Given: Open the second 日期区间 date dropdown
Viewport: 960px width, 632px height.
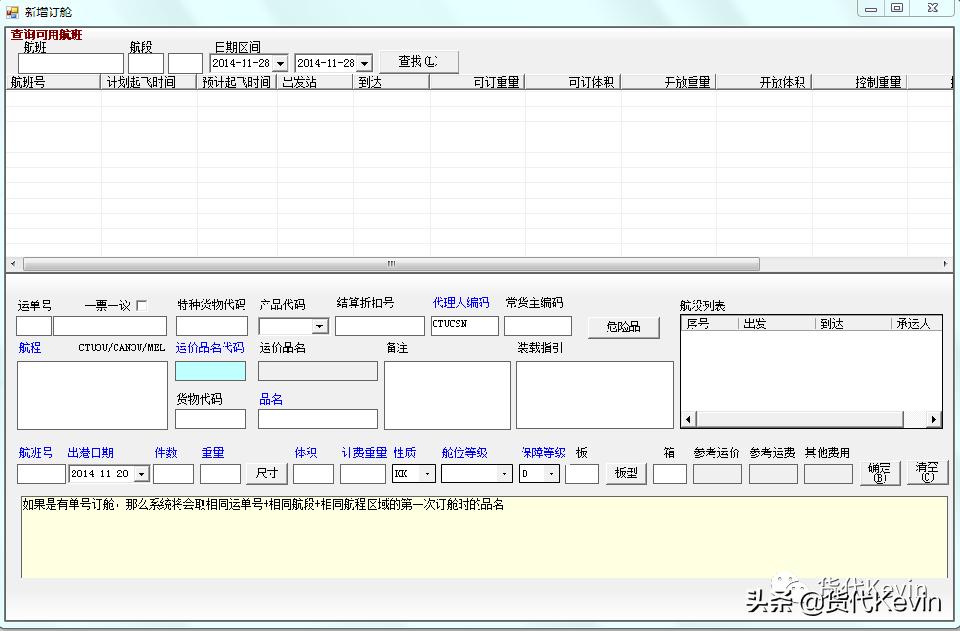Looking at the screenshot, I should 364,61.
